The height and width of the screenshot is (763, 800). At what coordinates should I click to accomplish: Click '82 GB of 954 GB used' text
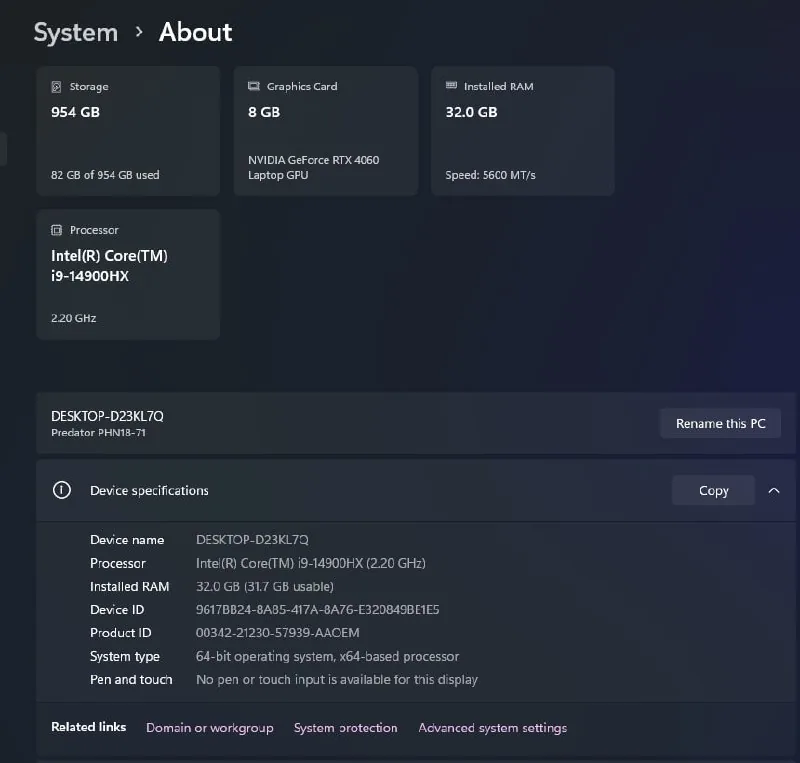coord(105,175)
